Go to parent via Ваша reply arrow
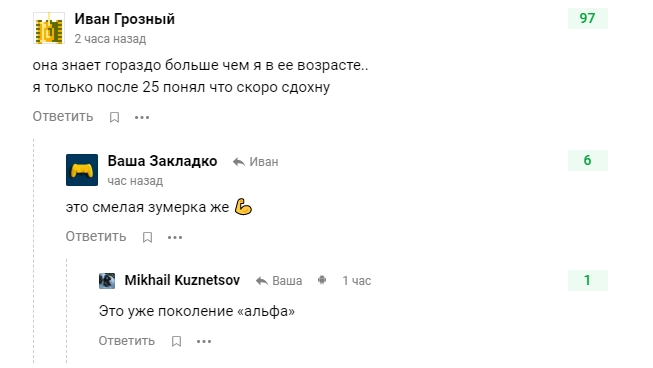 [x=279, y=281]
